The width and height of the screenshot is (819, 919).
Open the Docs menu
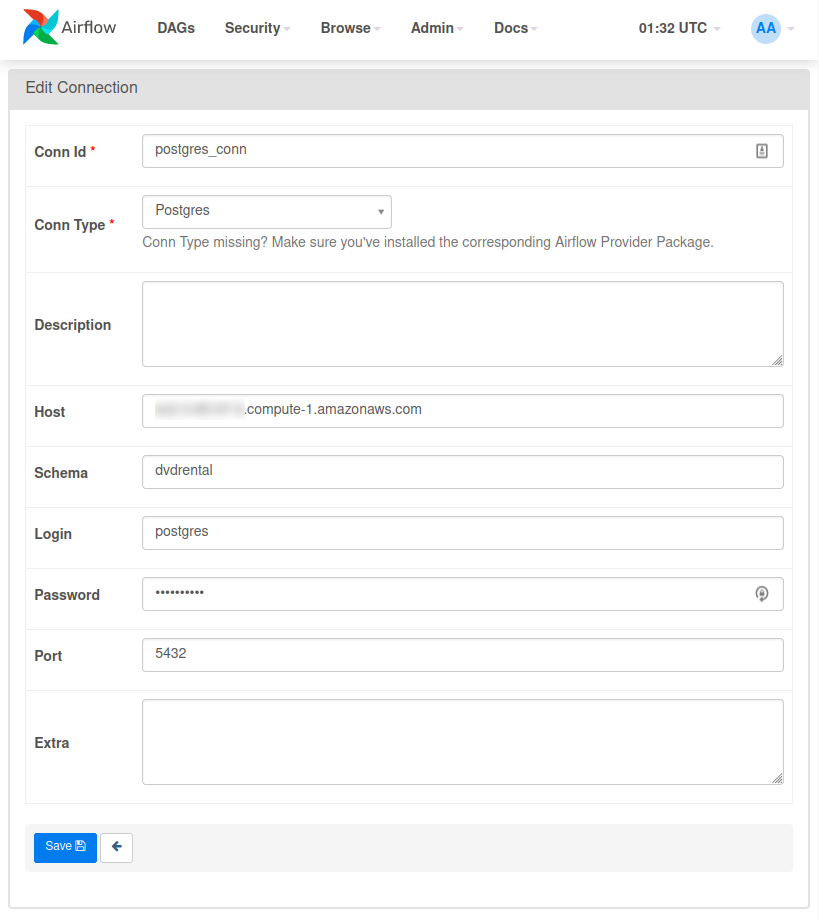pos(515,28)
